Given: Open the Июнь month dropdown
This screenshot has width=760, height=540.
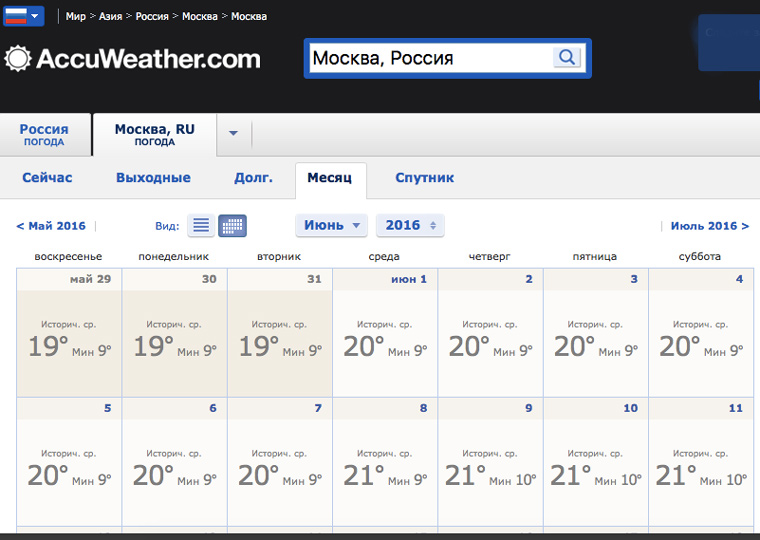Looking at the screenshot, I should point(331,226).
